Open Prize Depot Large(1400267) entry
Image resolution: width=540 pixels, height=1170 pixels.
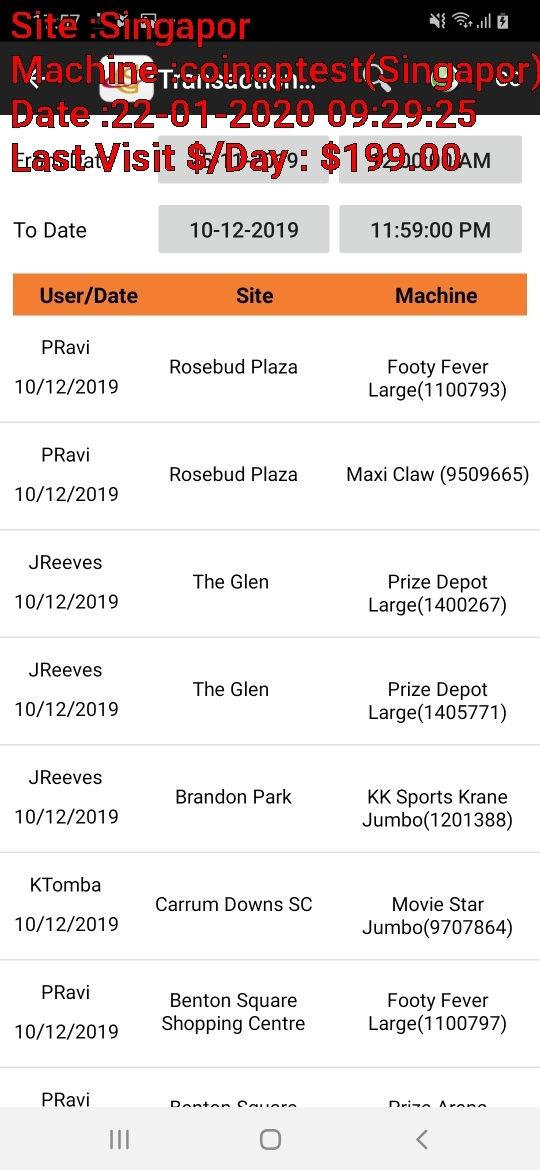270,584
